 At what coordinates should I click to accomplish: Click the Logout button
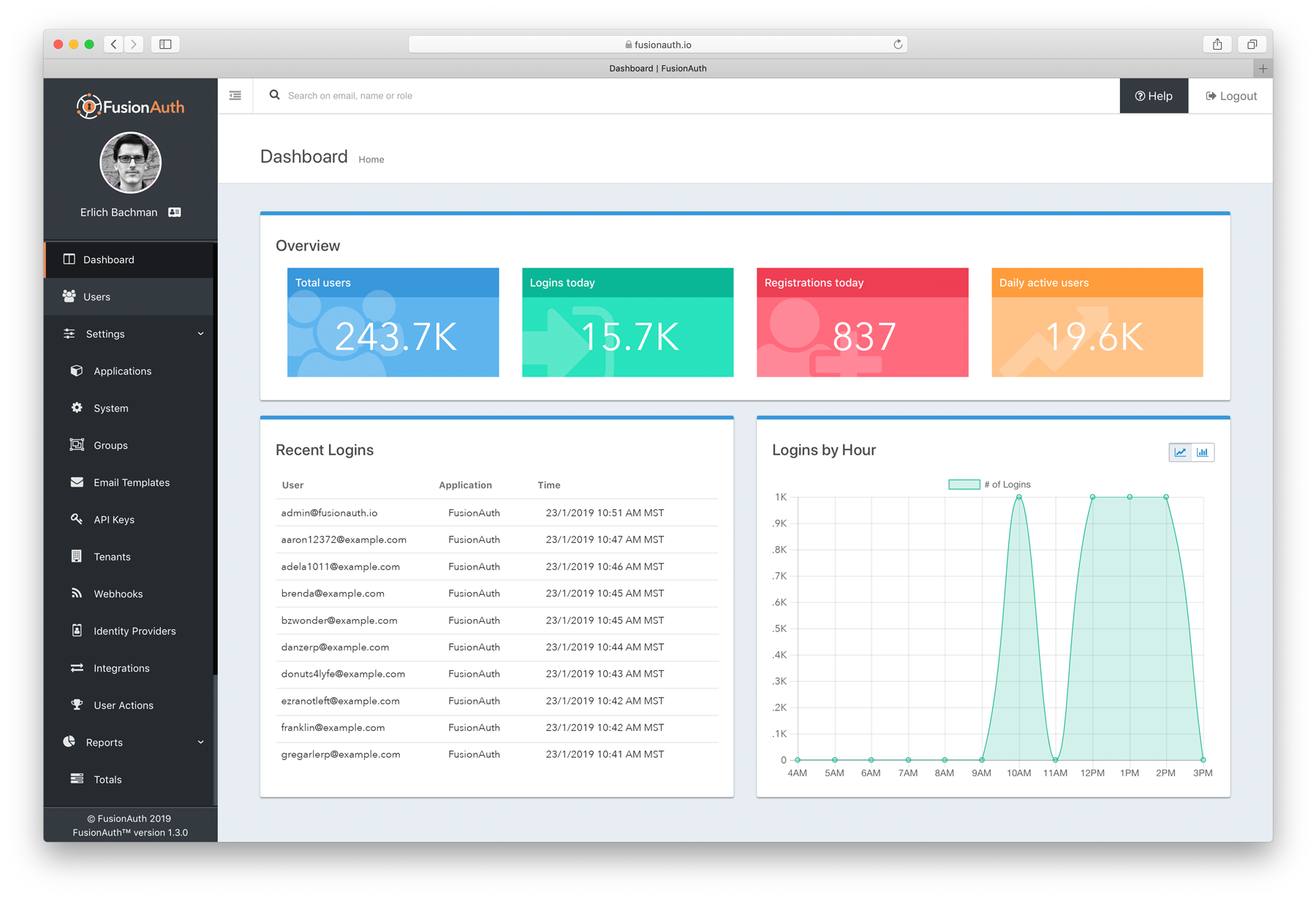(x=1231, y=96)
